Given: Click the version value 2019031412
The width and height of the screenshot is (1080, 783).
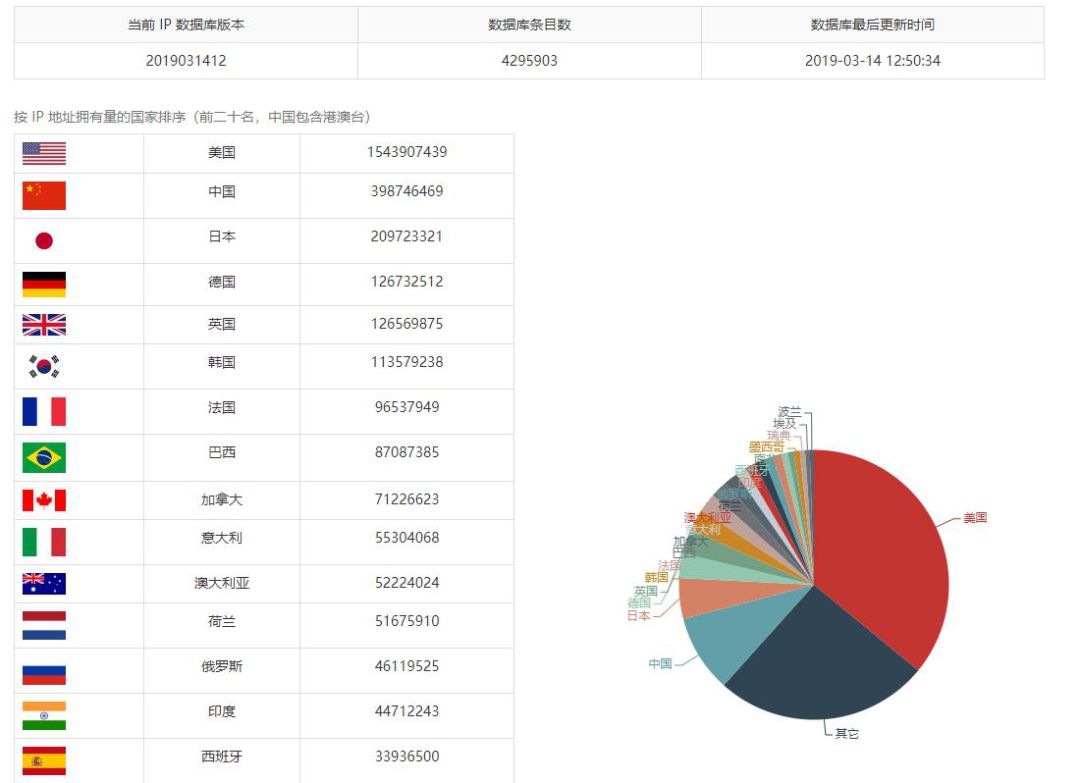Looking at the screenshot, I should tap(186, 61).
